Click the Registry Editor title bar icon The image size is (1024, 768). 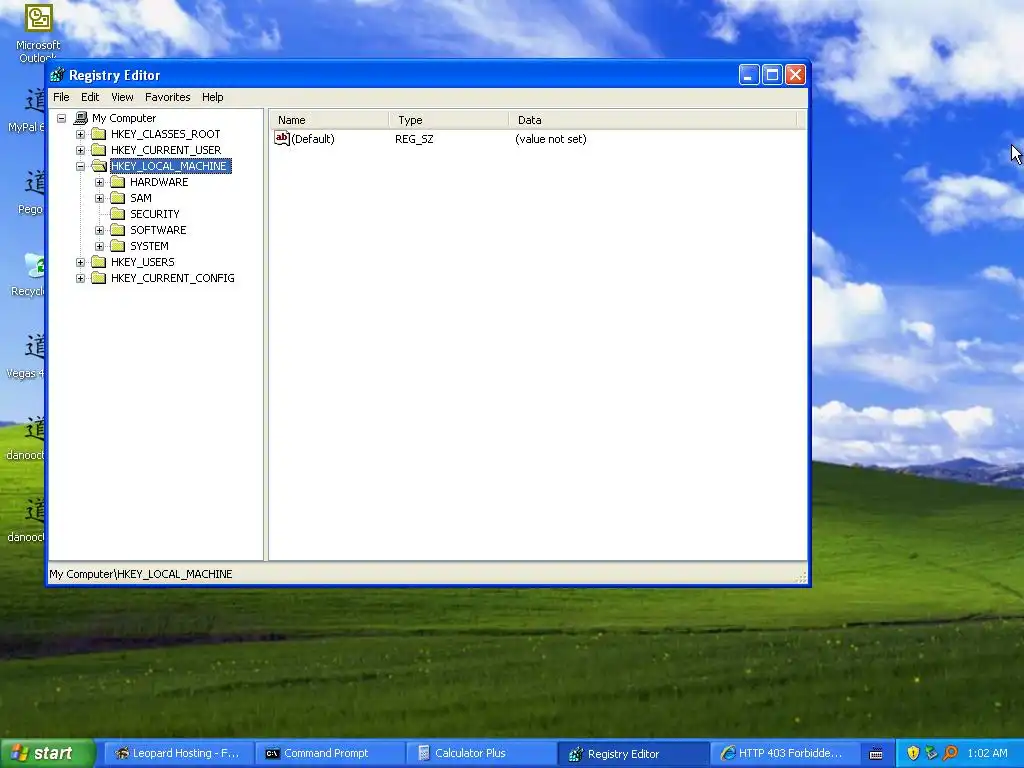tap(57, 75)
